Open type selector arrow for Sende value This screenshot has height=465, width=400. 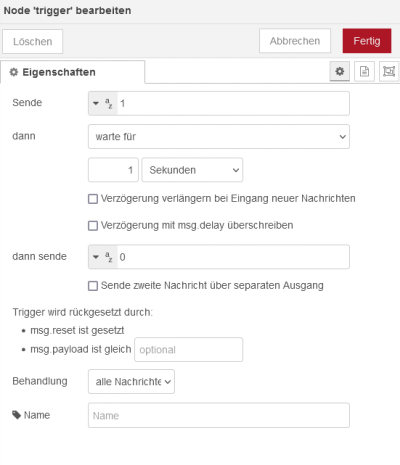pyautogui.click(x=96, y=103)
